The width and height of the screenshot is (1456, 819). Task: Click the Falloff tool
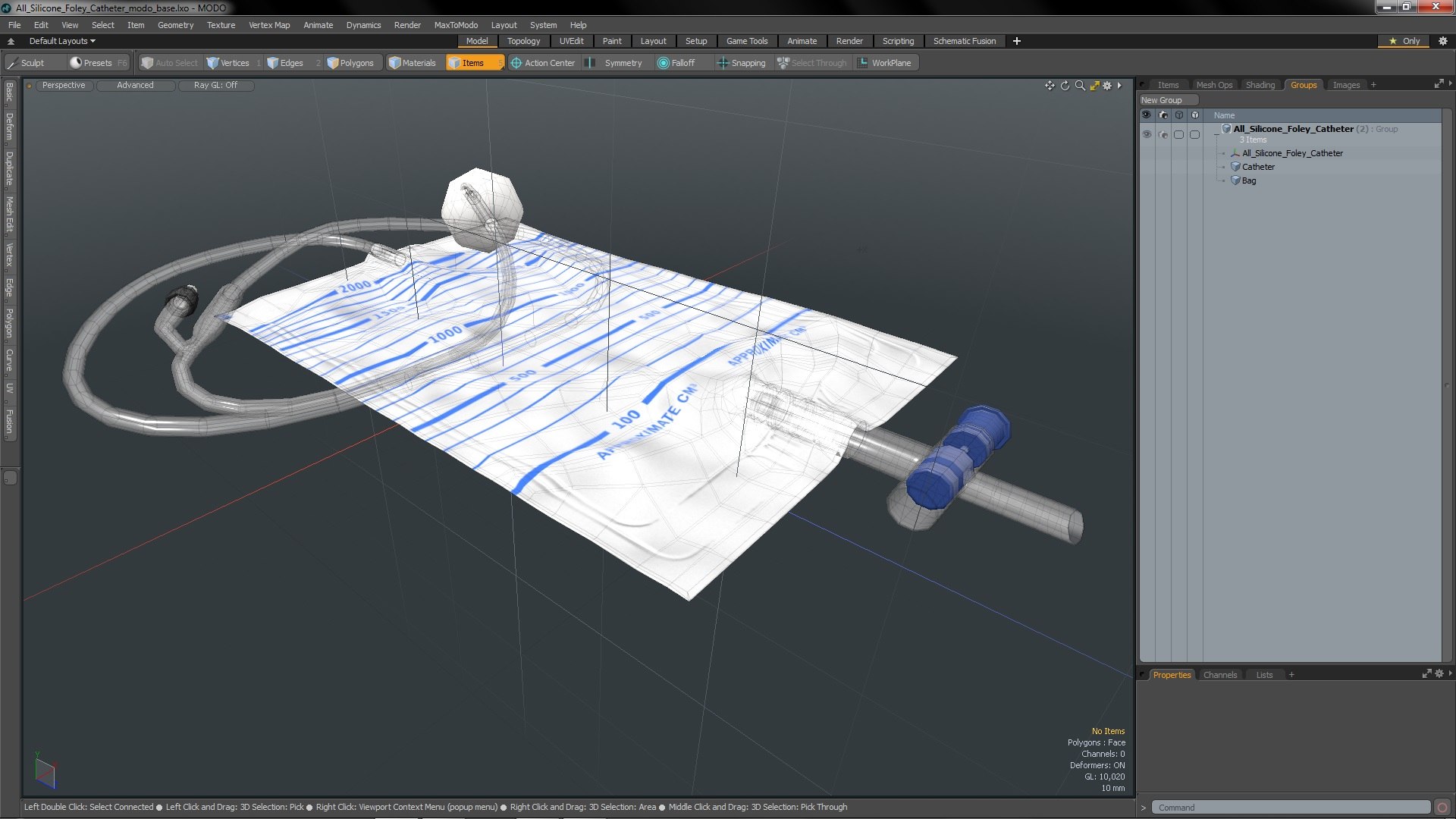click(676, 63)
